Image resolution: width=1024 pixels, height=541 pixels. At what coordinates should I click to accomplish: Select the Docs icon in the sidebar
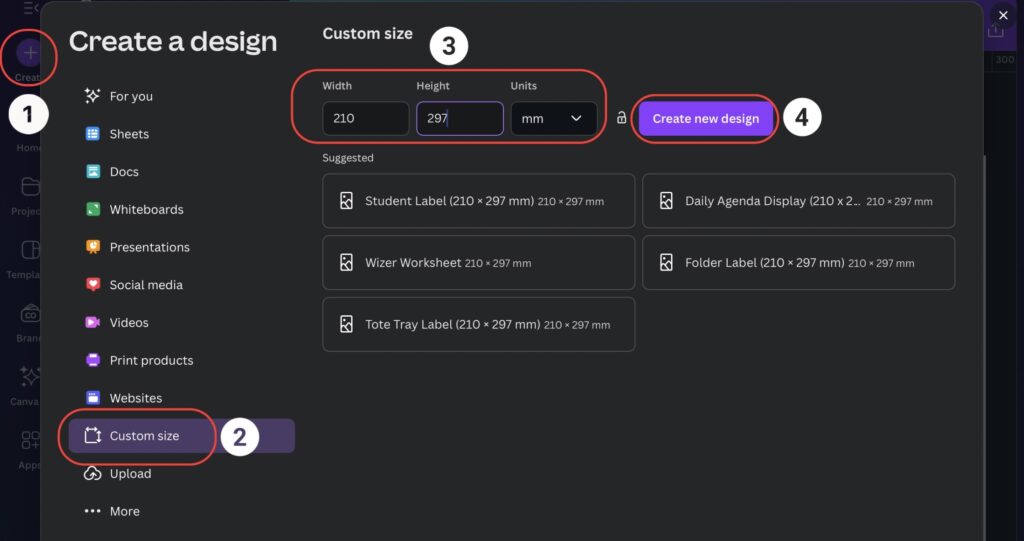tap(93, 172)
